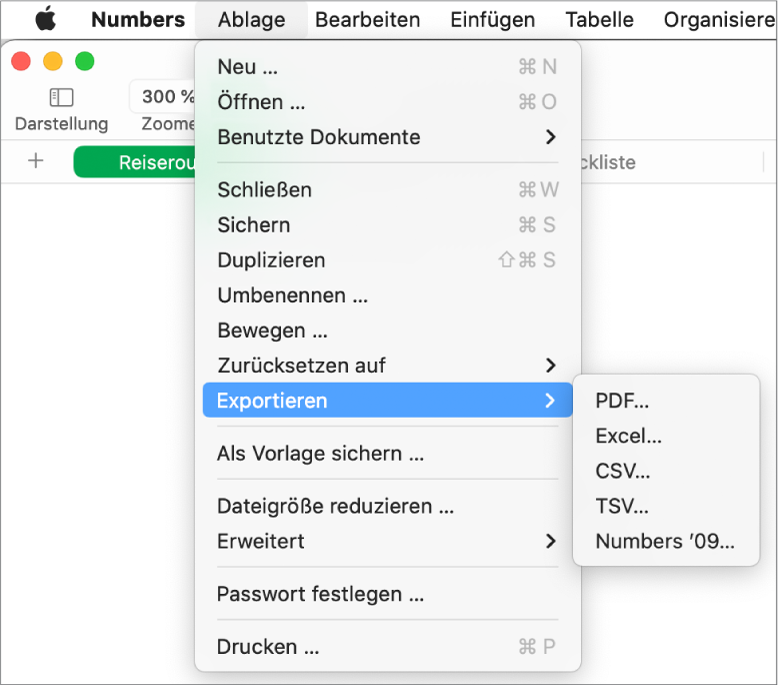Choose Neu … from the menu

pos(388,67)
